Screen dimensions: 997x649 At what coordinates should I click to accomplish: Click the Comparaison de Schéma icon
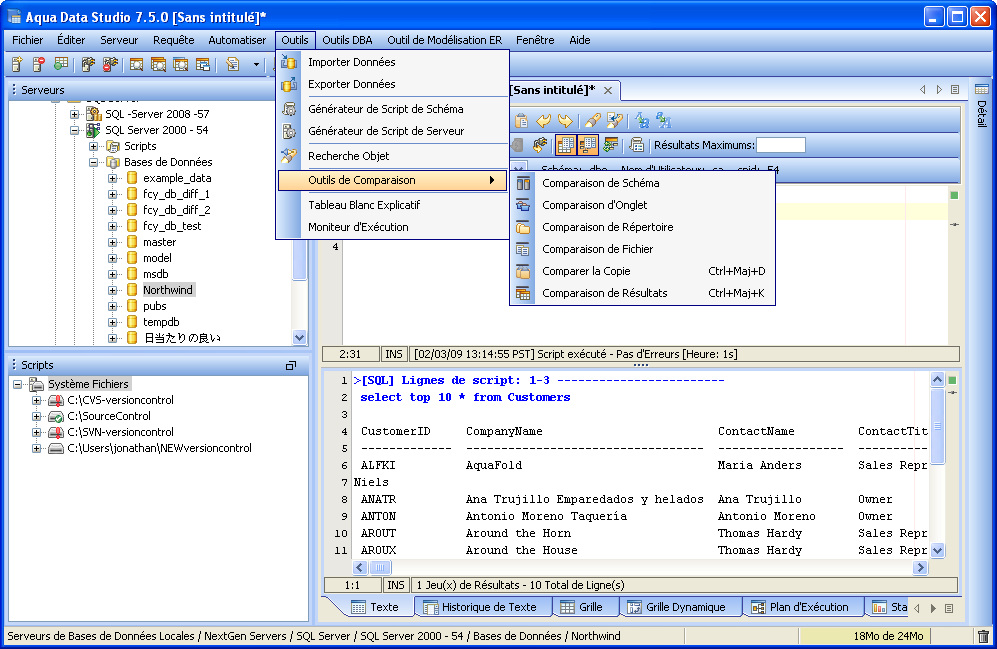coord(523,183)
